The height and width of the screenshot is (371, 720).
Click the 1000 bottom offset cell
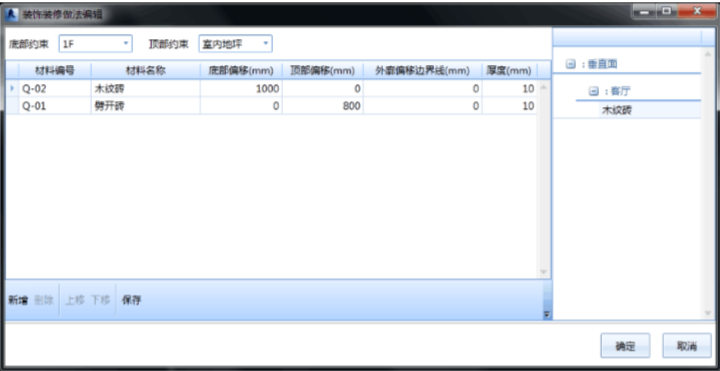coord(241,89)
